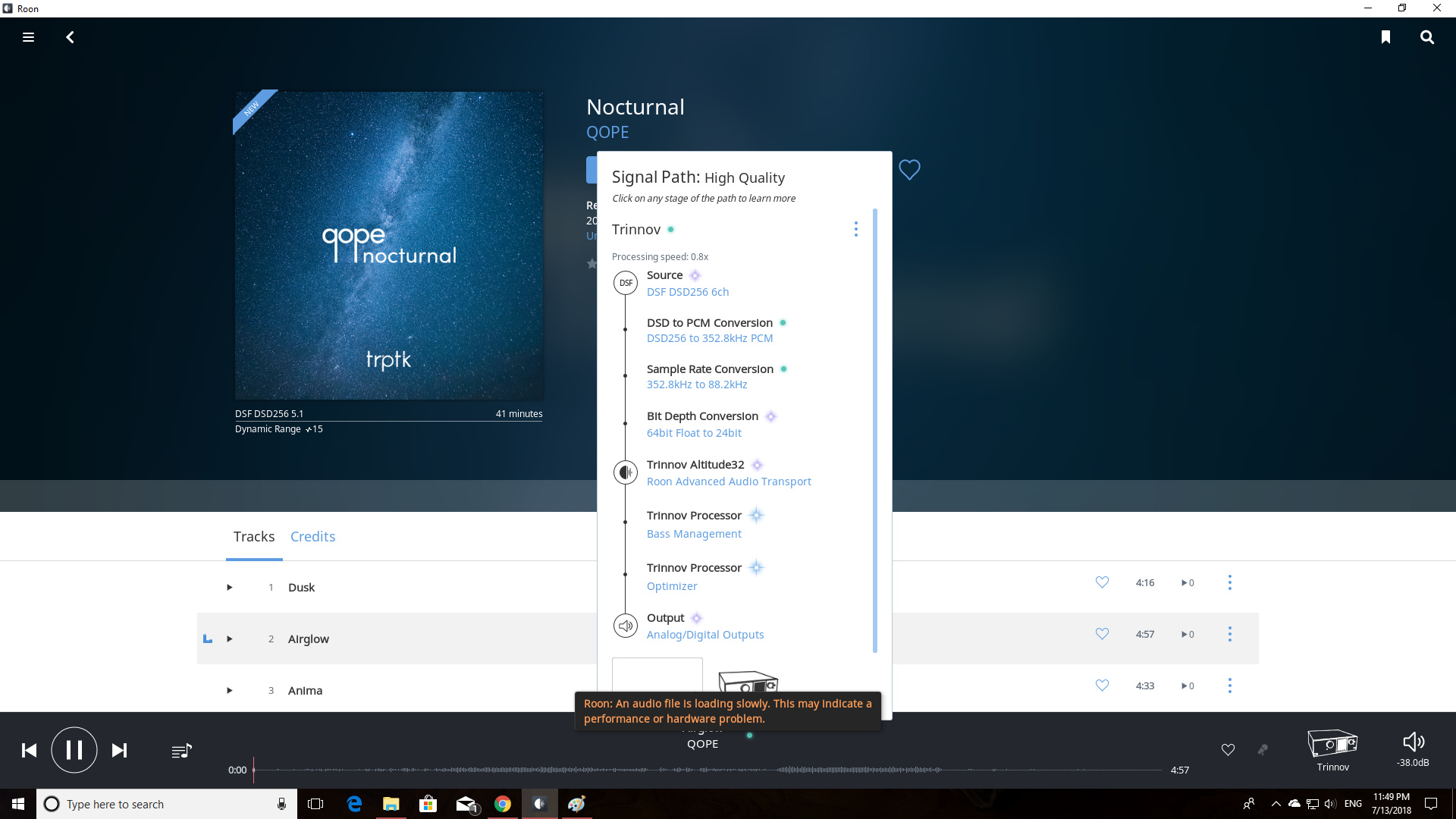
Task: Skip to previous track
Action: pyautogui.click(x=29, y=750)
